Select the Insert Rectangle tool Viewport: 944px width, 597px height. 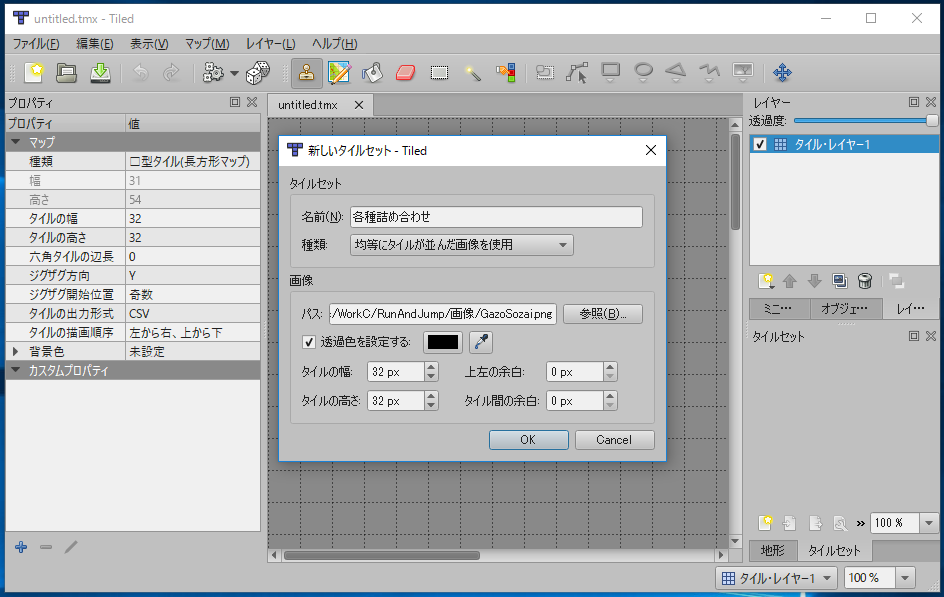(x=610, y=73)
